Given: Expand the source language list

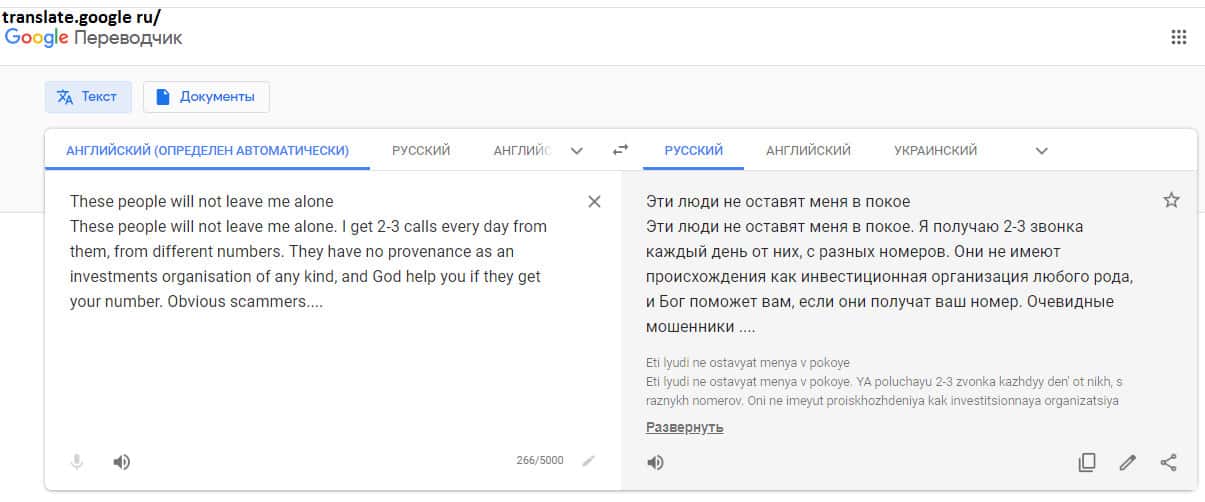Looking at the screenshot, I should (x=576, y=151).
